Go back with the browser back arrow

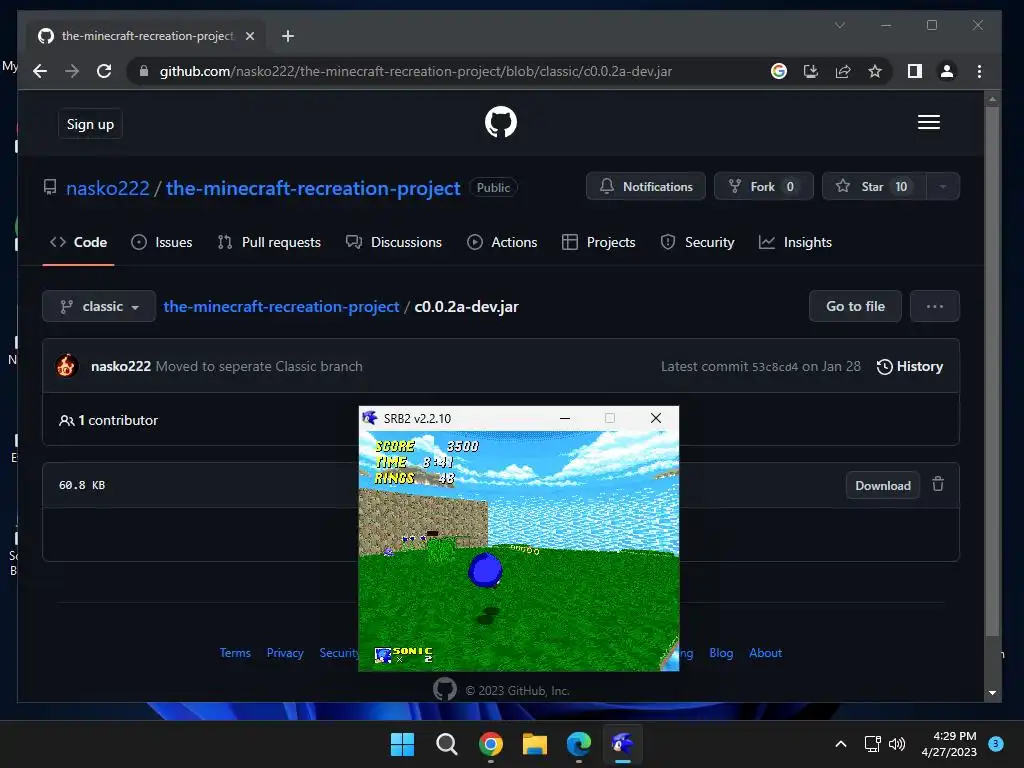[40, 71]
